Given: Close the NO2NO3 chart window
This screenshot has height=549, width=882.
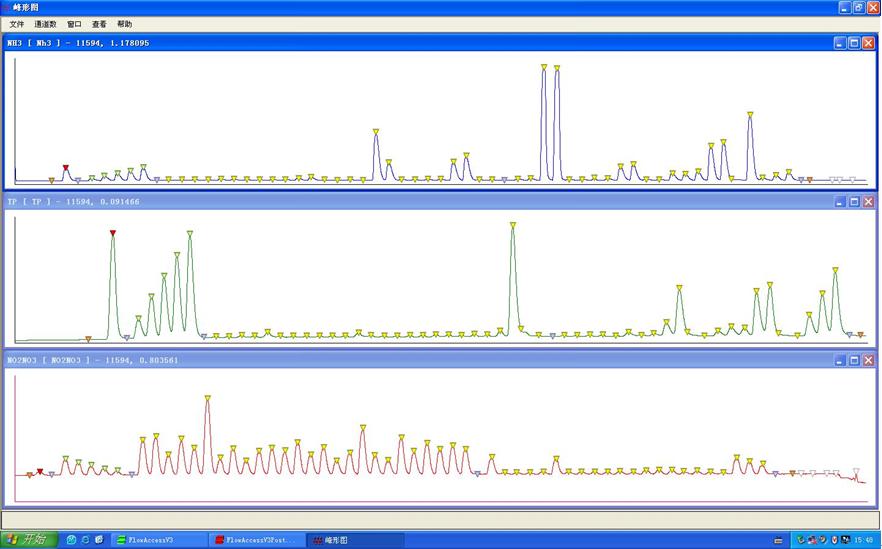Looking at the screenshot, I should 868,360.
